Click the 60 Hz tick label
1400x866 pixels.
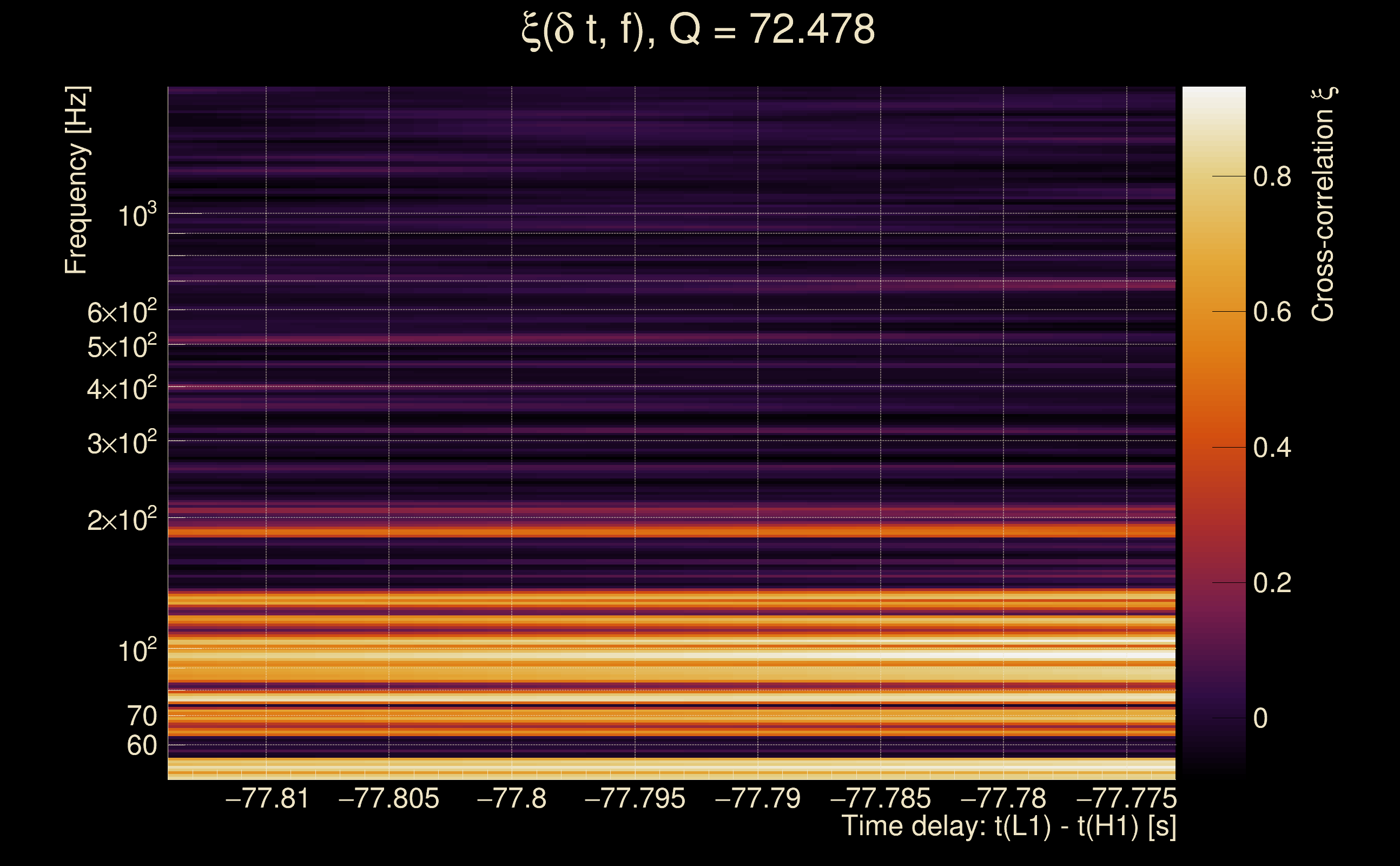(141, 746)
